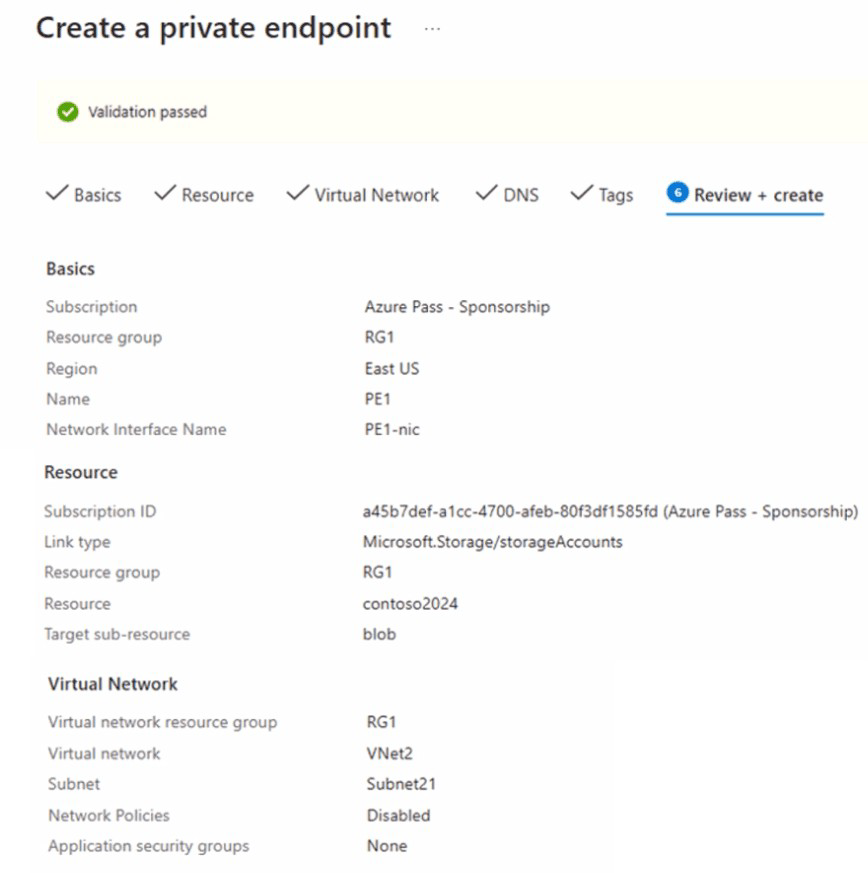The height and width of the screenshot is (873, 868).
Task: Click the checkmark next to DNS
Action: tap(486, 194)
